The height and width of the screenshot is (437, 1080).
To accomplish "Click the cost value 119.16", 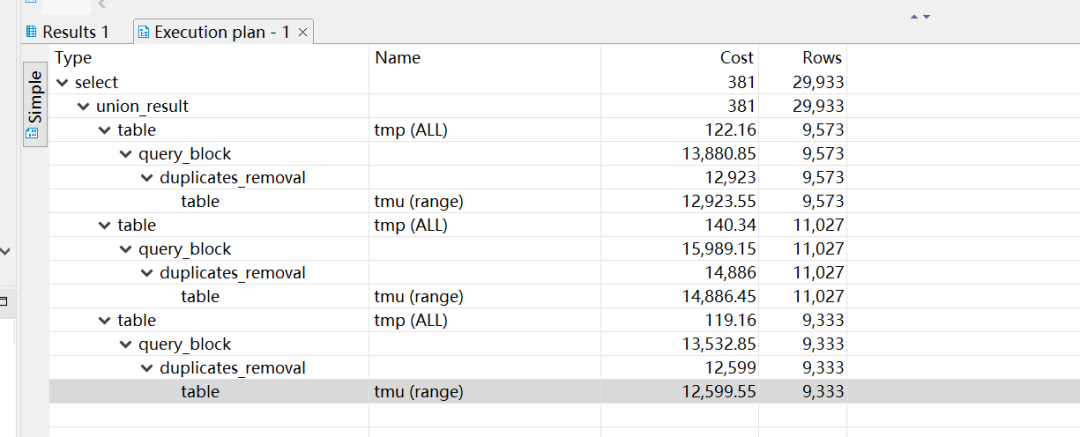I will click(x=729, y=320).
